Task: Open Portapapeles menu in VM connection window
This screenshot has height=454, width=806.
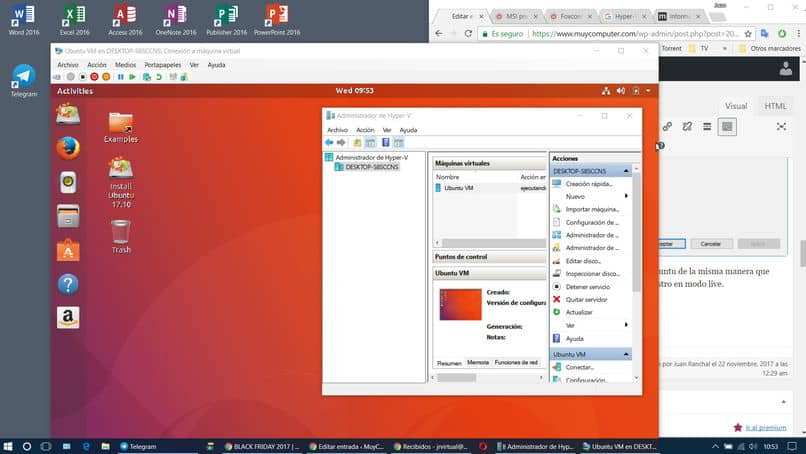Action: tap(162, 65)
